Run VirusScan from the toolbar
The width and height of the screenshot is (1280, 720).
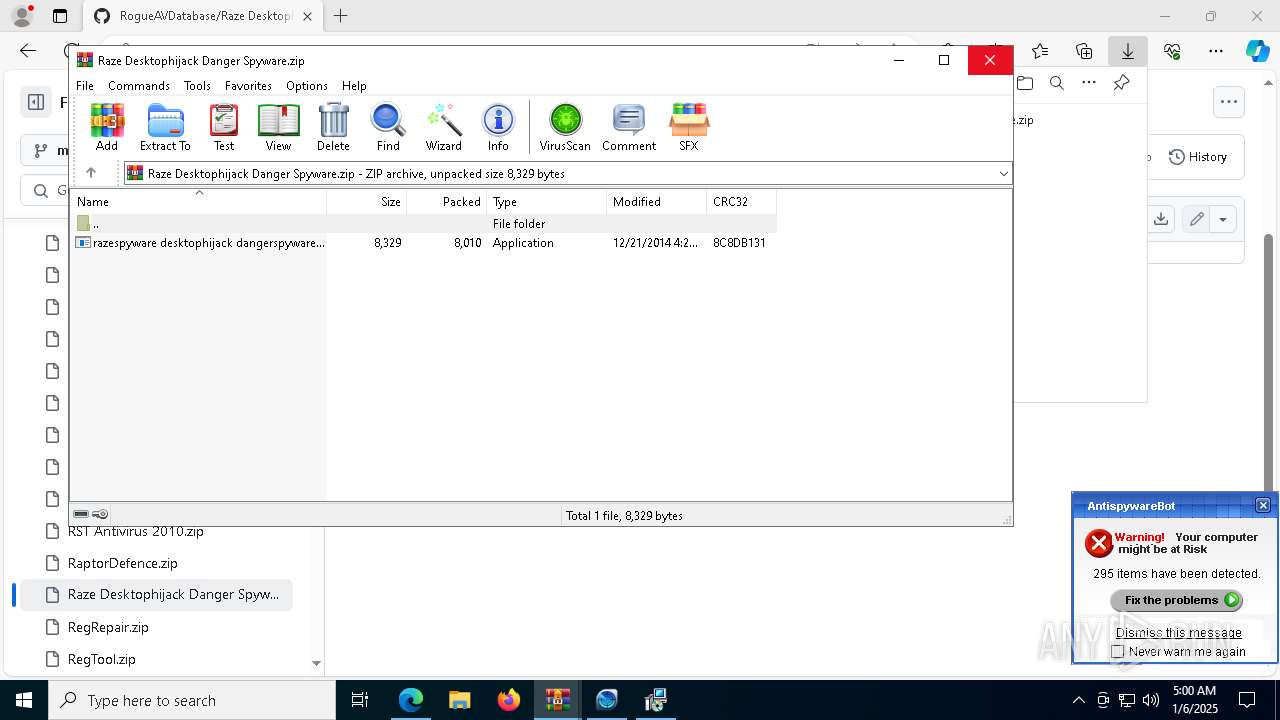pyautogui.click(x=565, y=127)
